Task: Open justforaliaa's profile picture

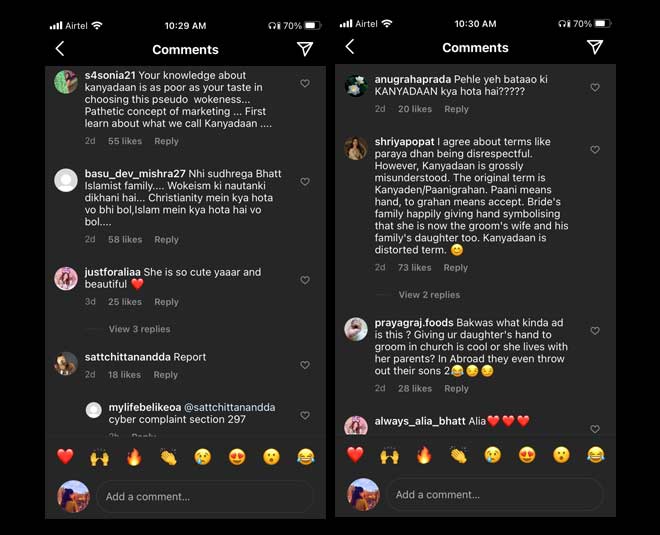Action: (66, 279)
